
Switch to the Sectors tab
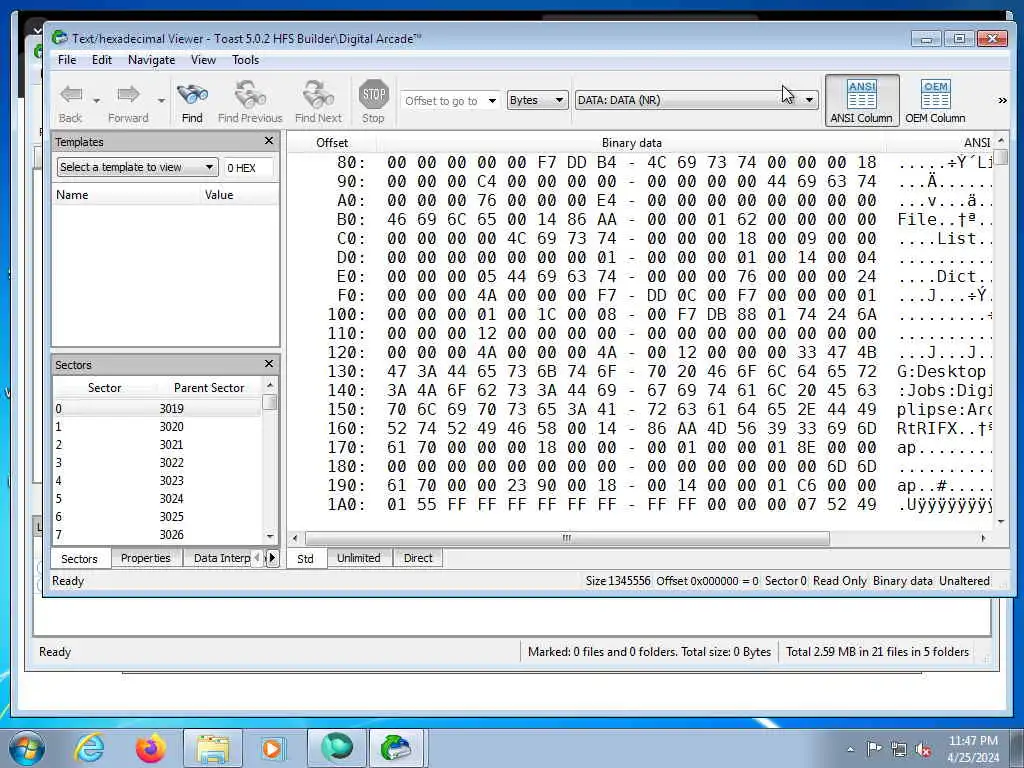click(x=80, y=558)
